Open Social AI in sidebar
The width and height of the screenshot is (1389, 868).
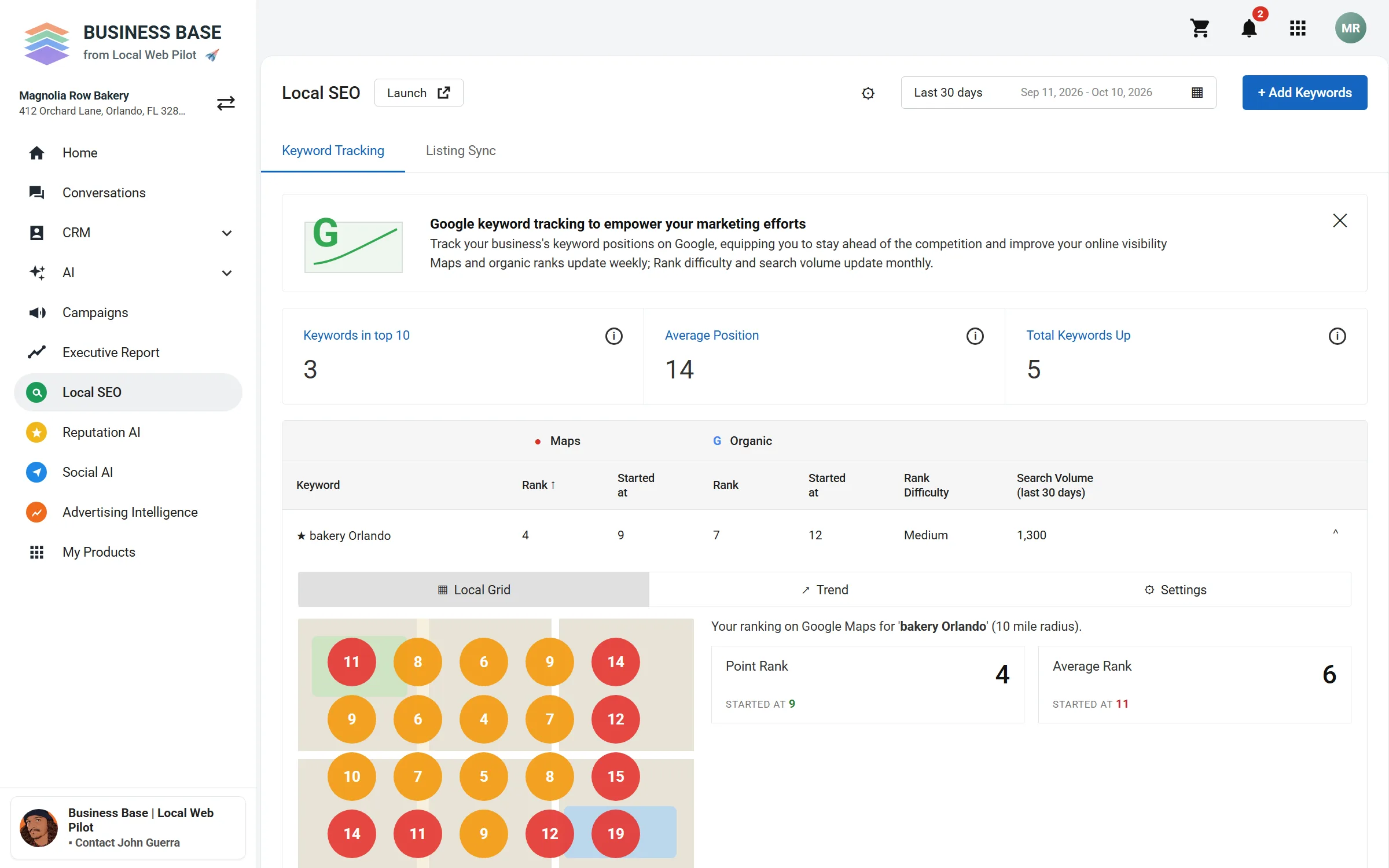pos(128,472)
